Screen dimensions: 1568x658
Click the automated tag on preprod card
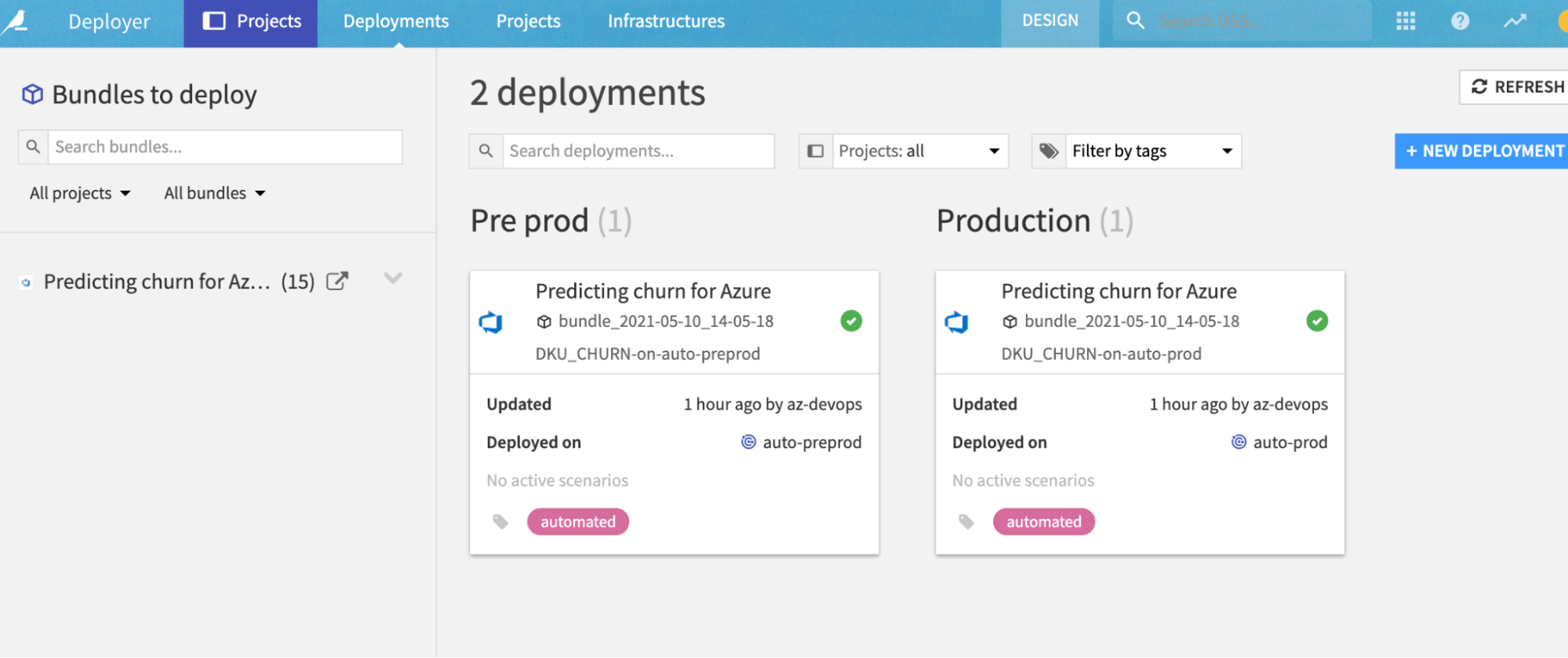click(x=578, y=522)
